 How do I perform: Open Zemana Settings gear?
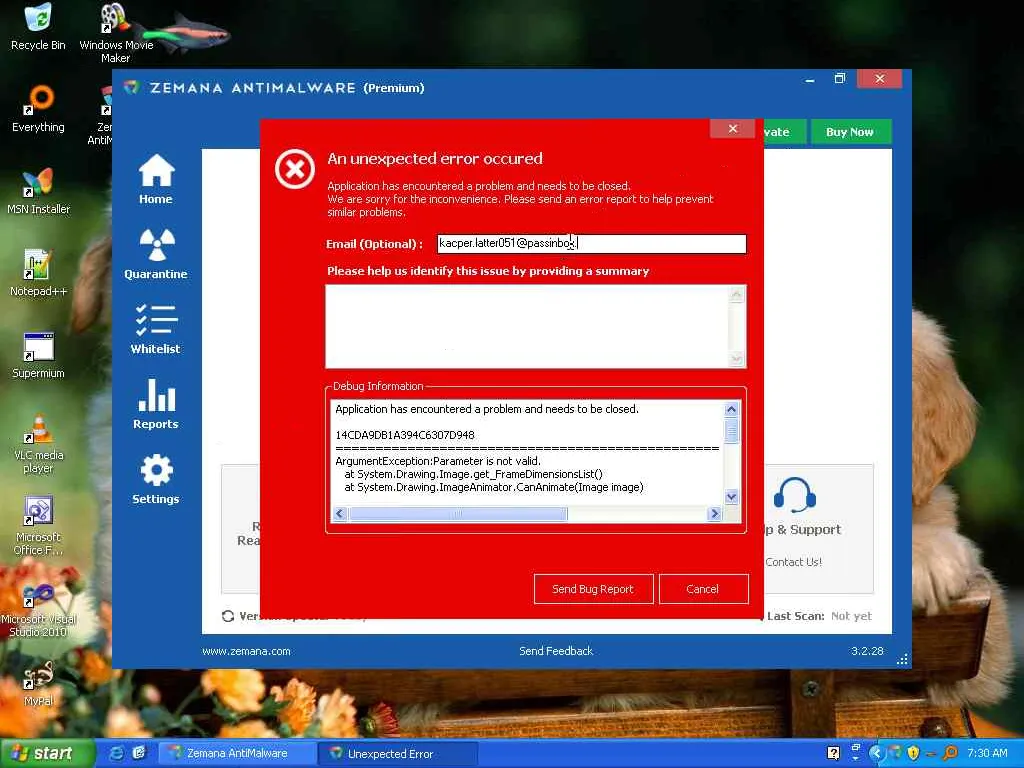point(155,479)
